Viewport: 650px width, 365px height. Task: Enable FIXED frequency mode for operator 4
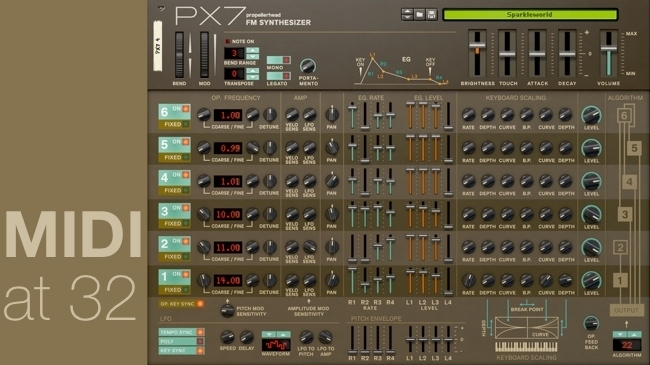(x=175, y=191)
